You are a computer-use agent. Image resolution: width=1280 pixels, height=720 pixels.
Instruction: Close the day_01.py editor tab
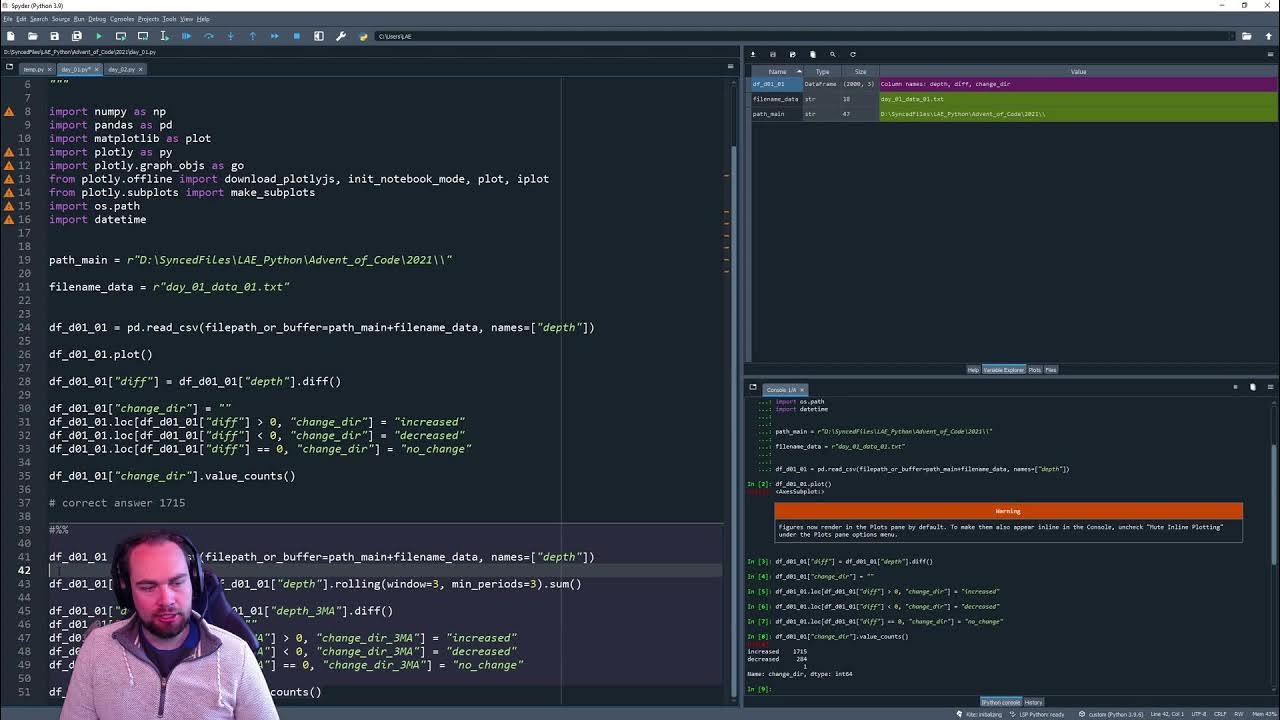click(95, 69)
